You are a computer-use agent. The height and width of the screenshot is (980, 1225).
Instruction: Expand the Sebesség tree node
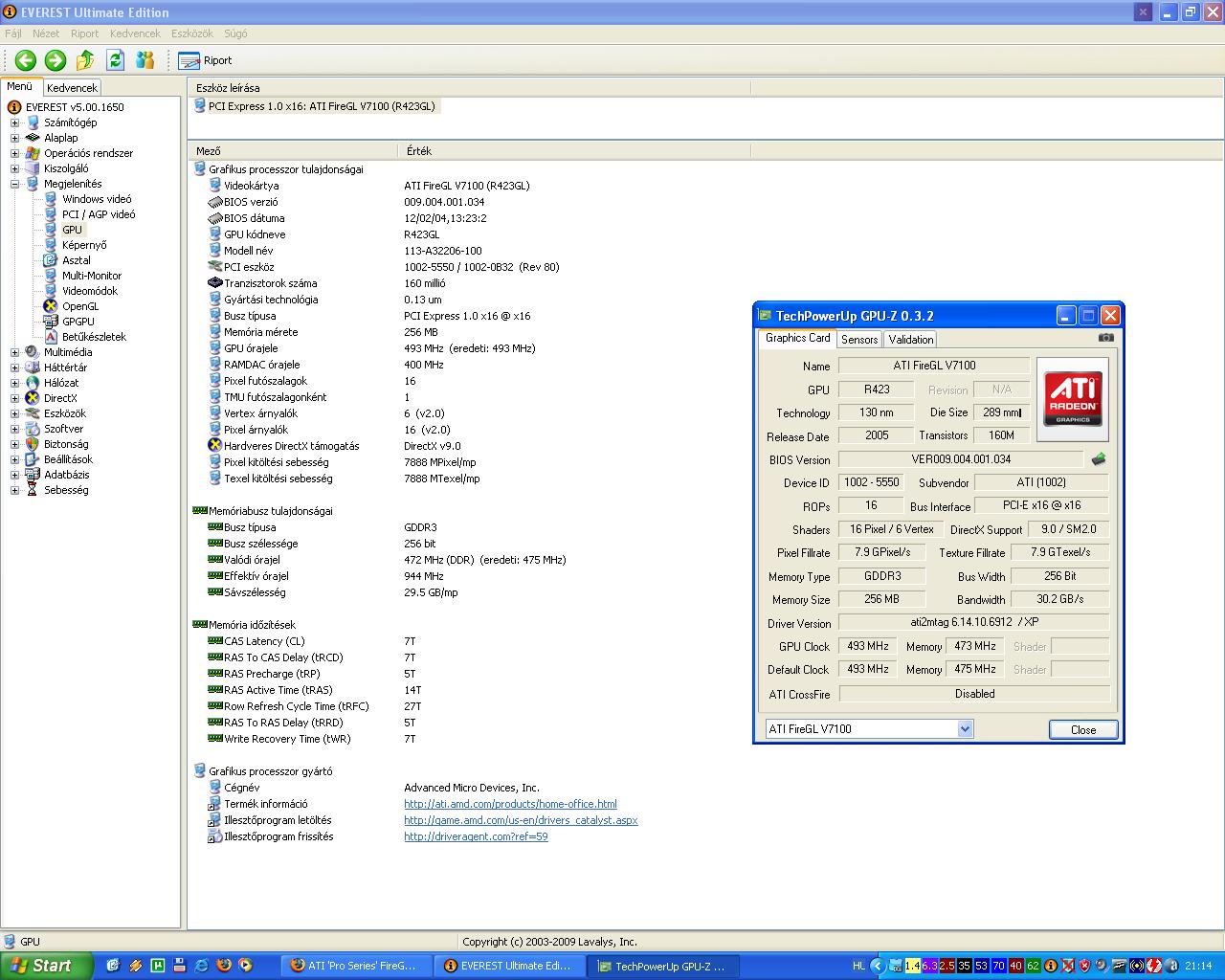(14, 490)
